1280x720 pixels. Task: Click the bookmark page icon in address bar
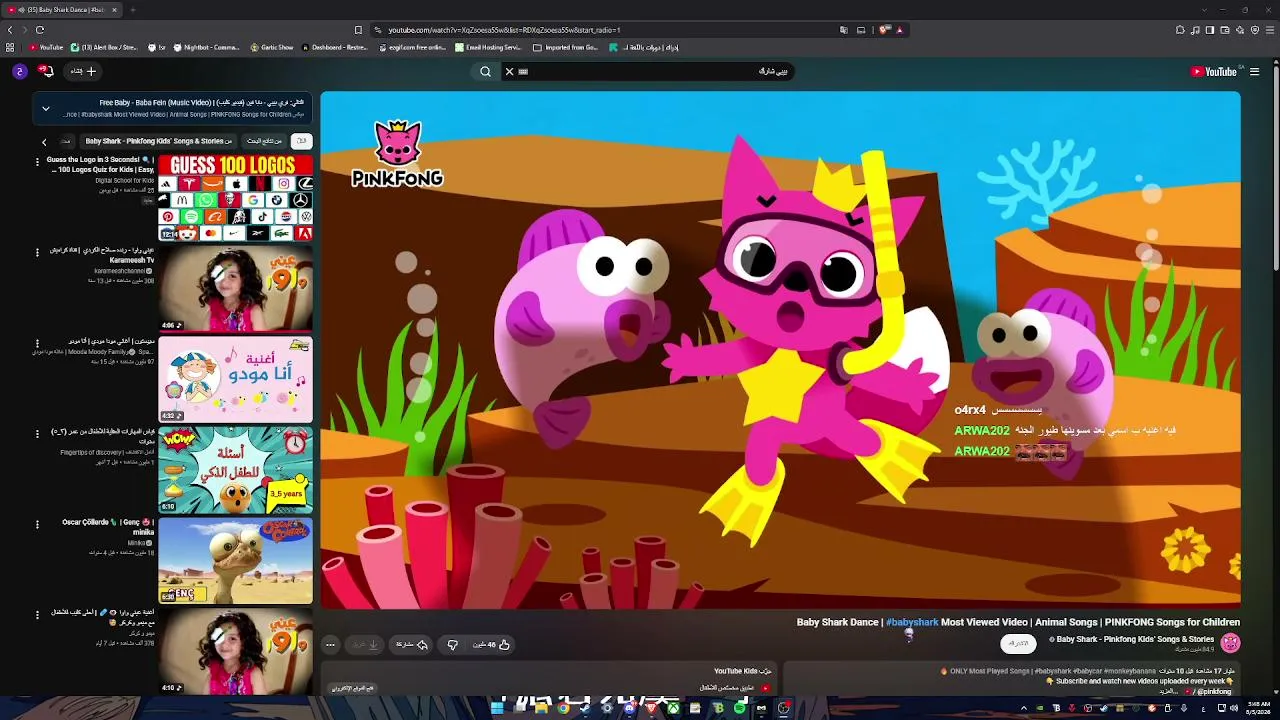coord(358,30)
